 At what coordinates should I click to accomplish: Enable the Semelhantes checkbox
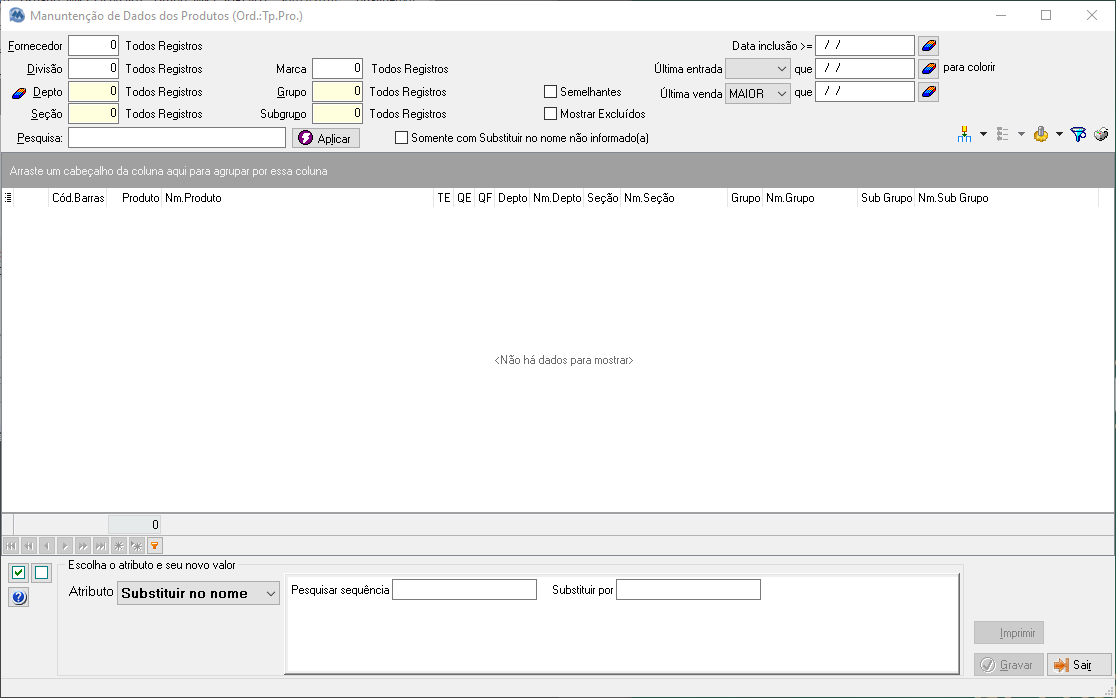click(x=550, y=92)
